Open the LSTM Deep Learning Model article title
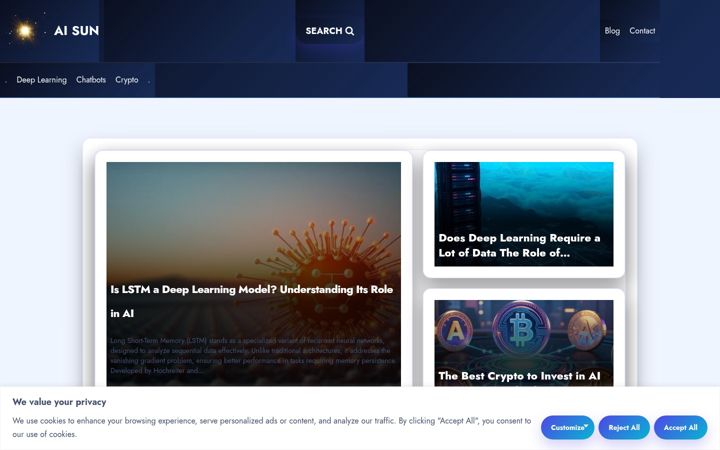The height and width of the screenshot is (450, 720). coord(252,301)
